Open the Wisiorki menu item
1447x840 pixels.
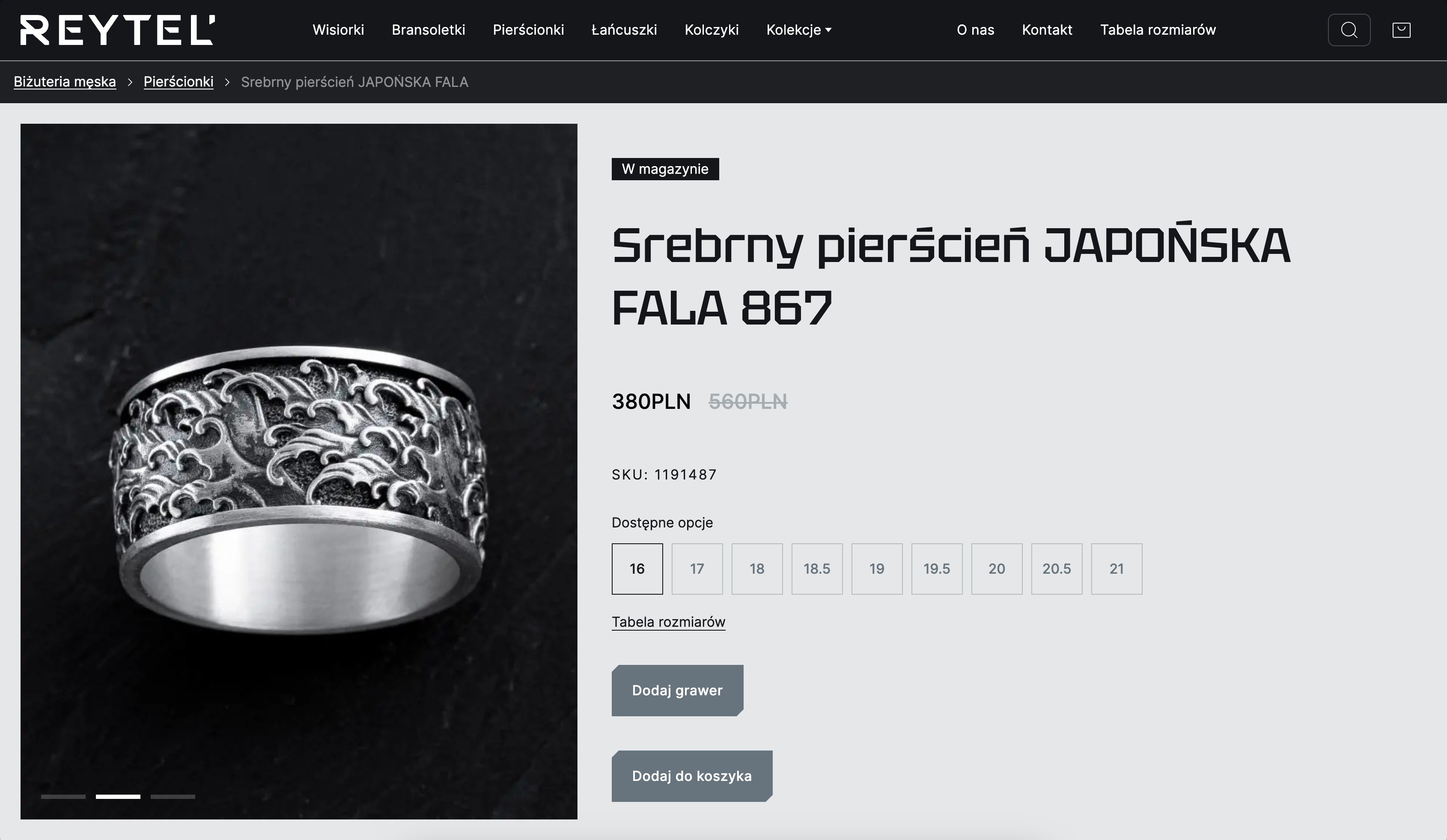(338, 30)
